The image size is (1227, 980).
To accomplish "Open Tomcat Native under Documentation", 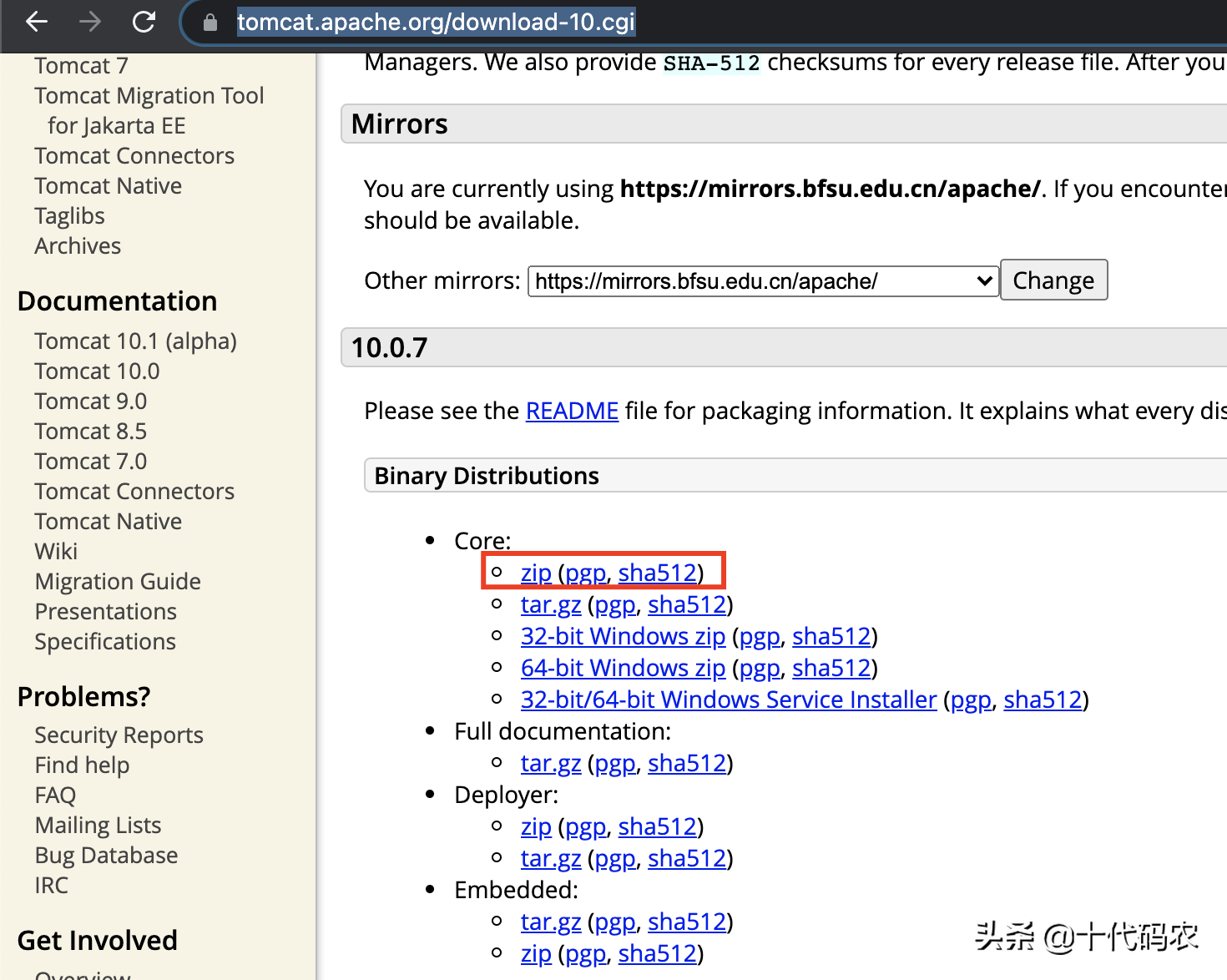I will [x=109, y=521].
